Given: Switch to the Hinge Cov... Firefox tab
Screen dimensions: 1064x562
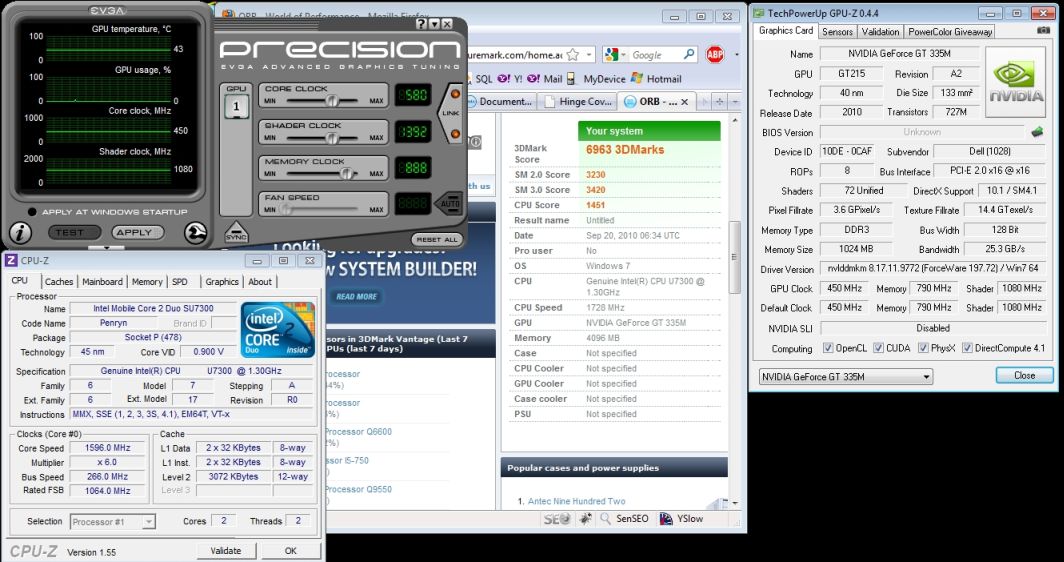Looking at the screenshot, I should [x=579, y=101].
